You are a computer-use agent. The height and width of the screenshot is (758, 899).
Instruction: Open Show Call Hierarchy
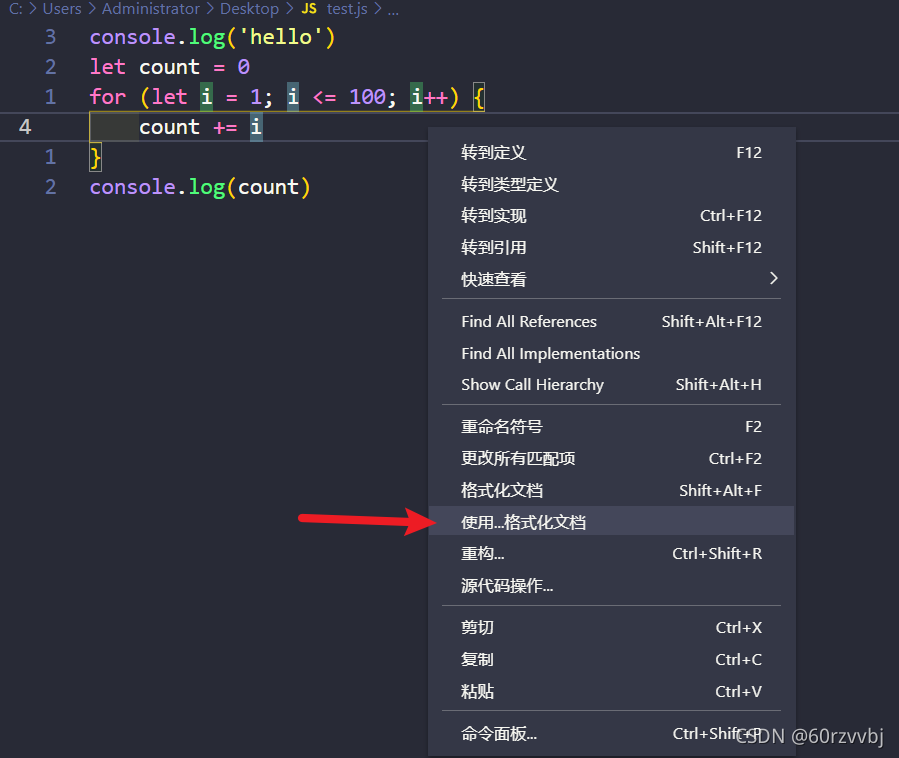coord(533,384)
